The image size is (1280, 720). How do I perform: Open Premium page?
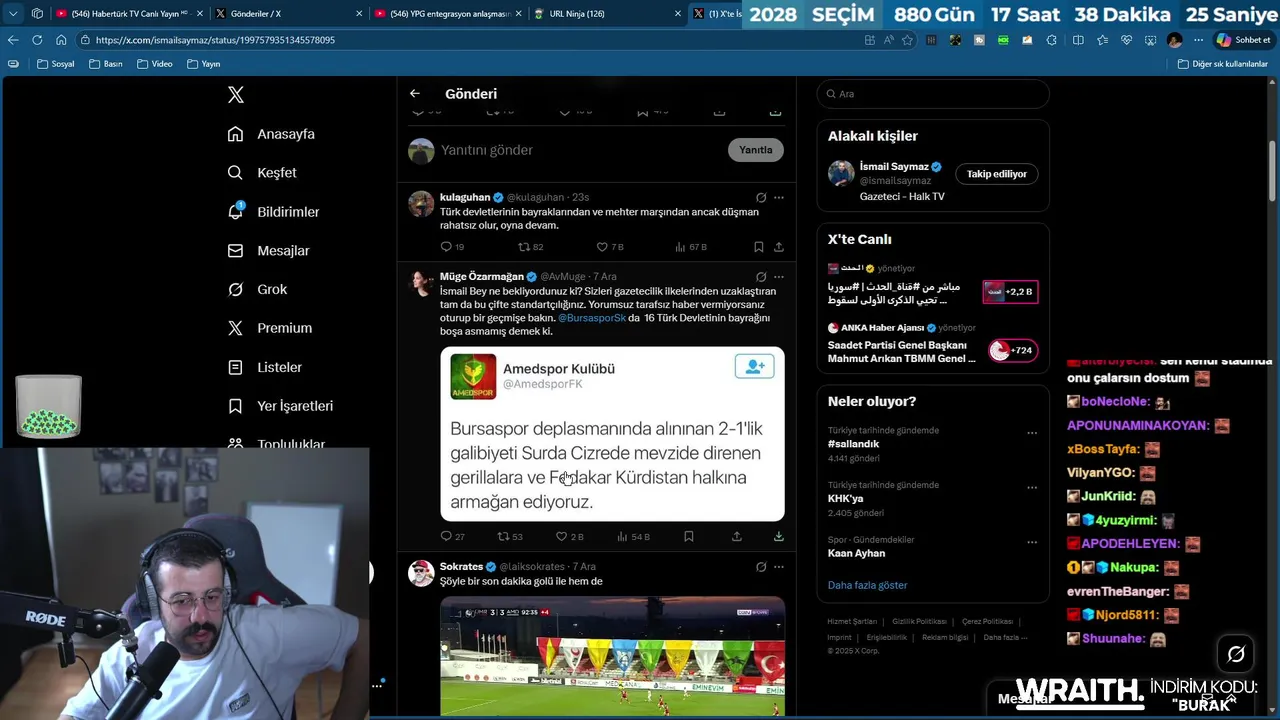[x=269, y=328]
